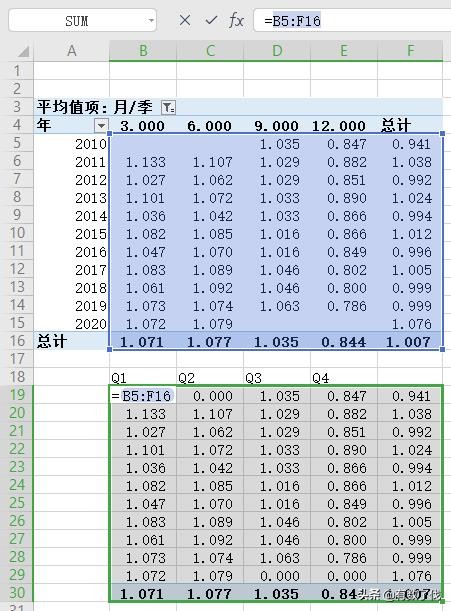Select cell 1.063 in row 28
The width and height of the screenshot is (451, 611).
[277, 558]
